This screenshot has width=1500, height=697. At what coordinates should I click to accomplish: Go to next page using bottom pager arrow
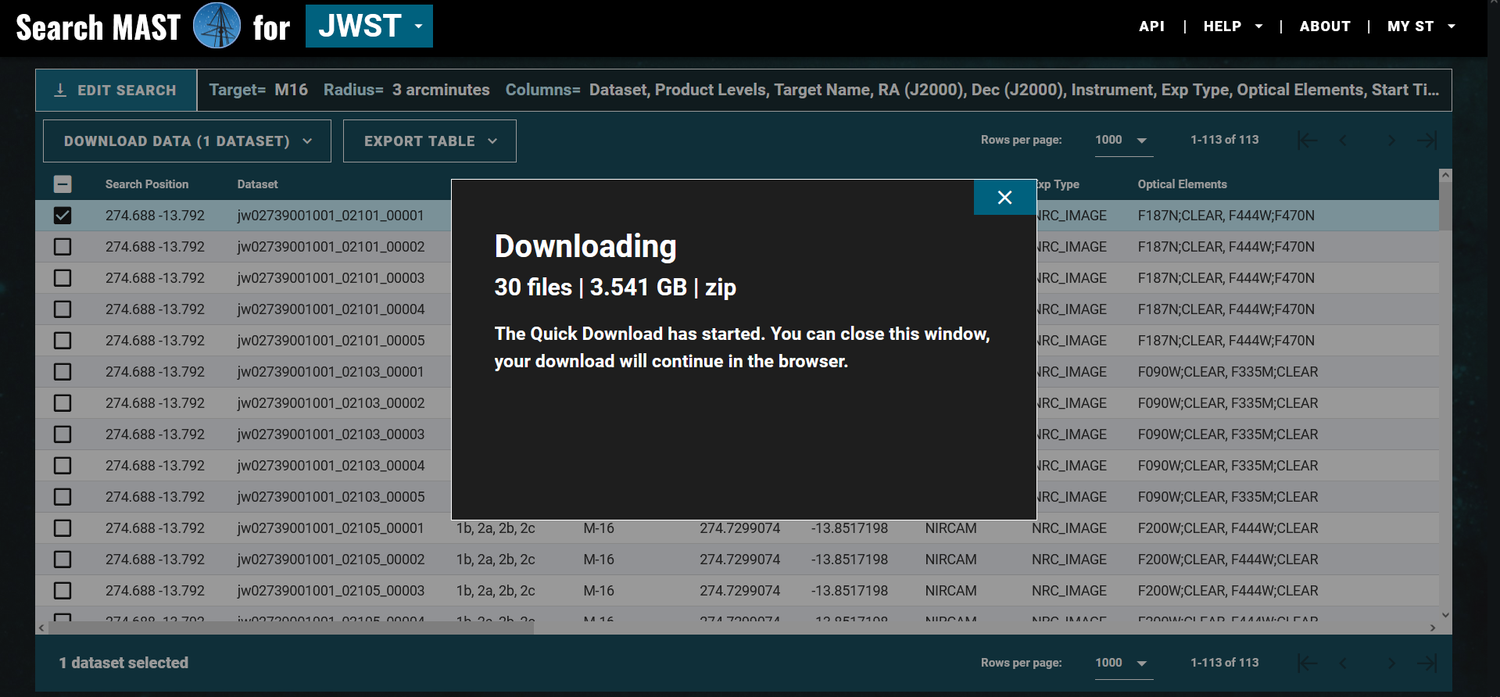(1391, 663)
